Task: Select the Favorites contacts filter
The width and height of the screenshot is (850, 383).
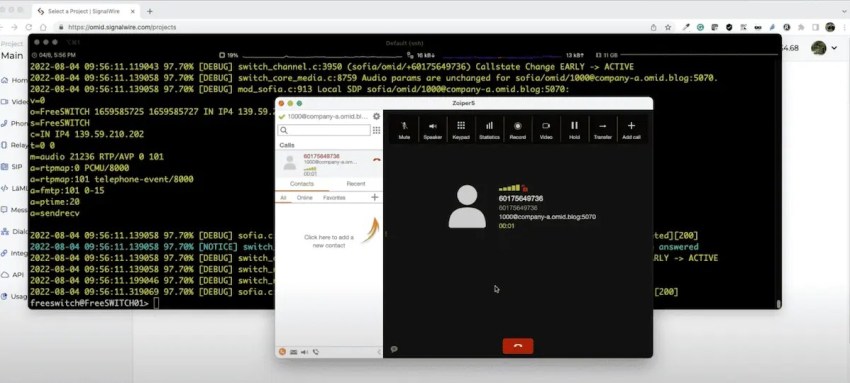Action: [x=334, y=198]
